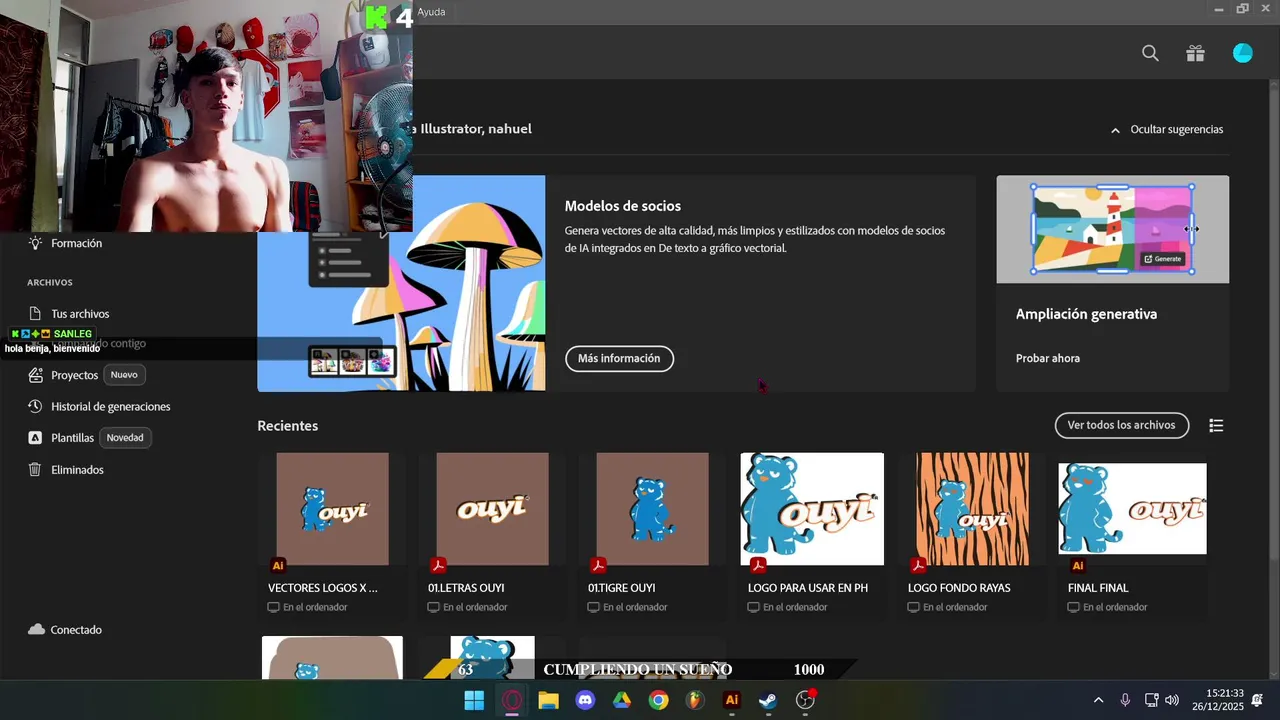Open File Explorer from taskbar
Image resolution: width=1280 pixels, height=720 pixels.
(x=548, y=700)
